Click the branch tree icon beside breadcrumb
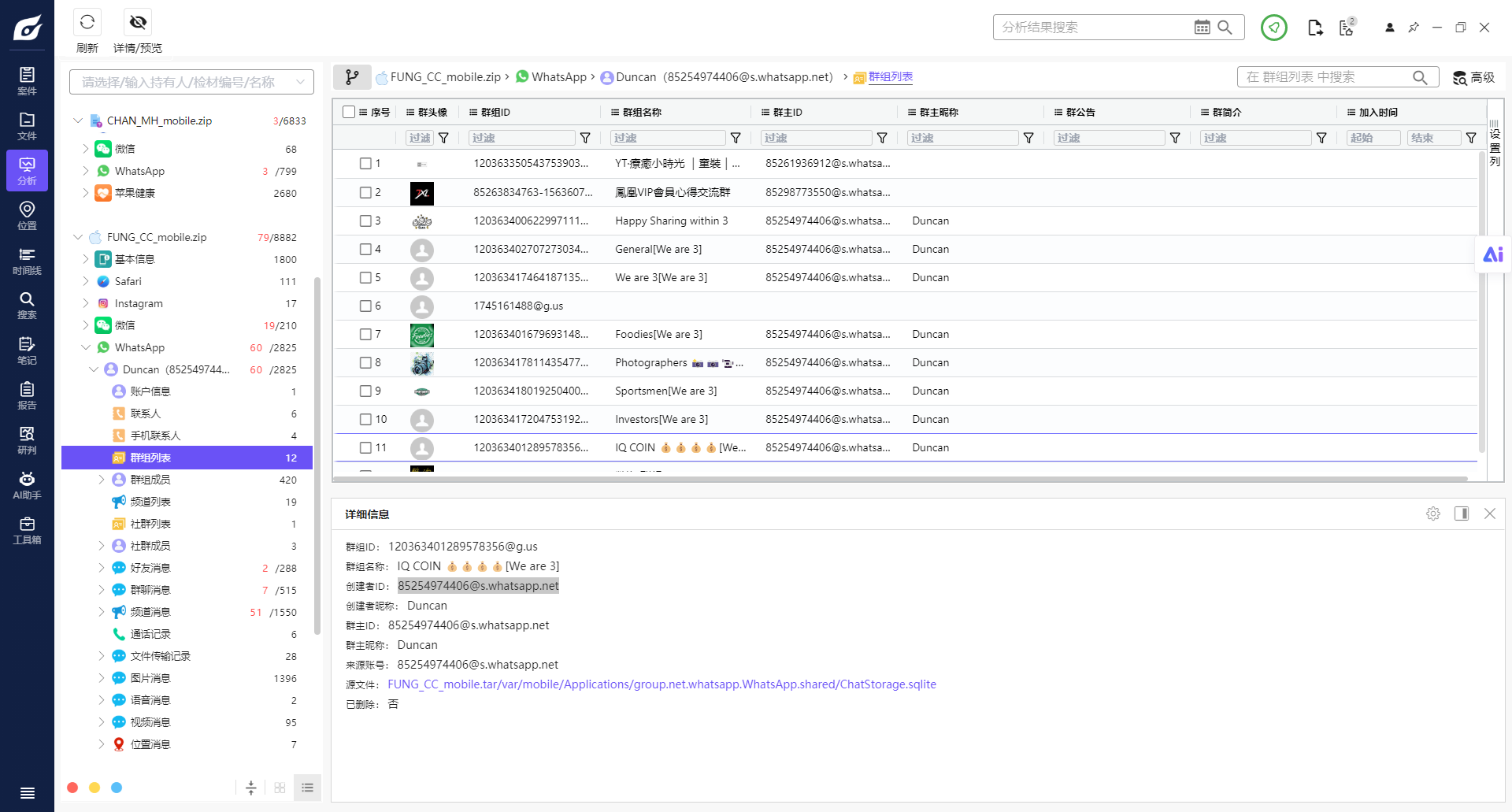This screenshot has width=1512, height=812. [352, 77]
